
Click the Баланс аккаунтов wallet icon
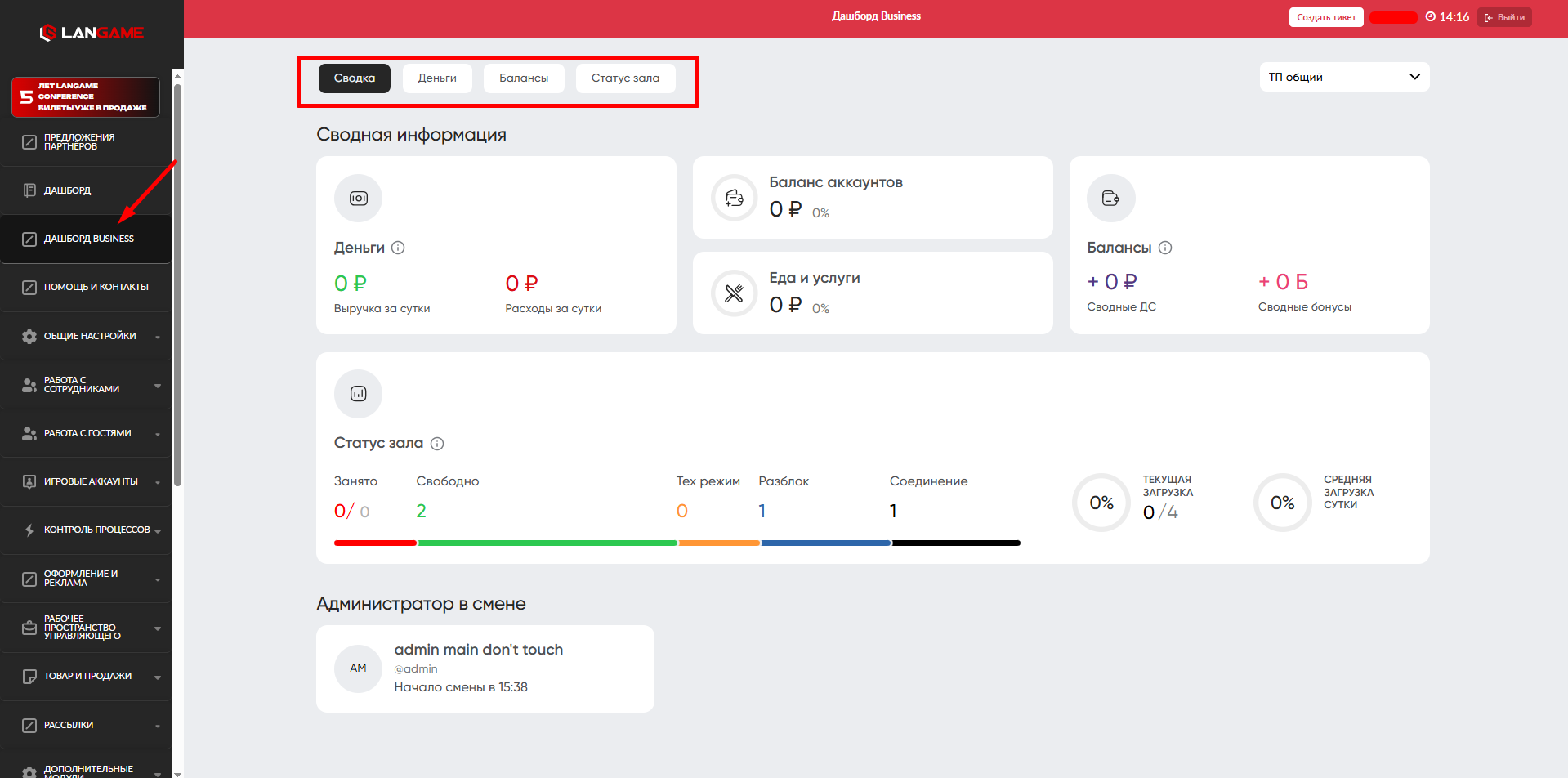734,198
